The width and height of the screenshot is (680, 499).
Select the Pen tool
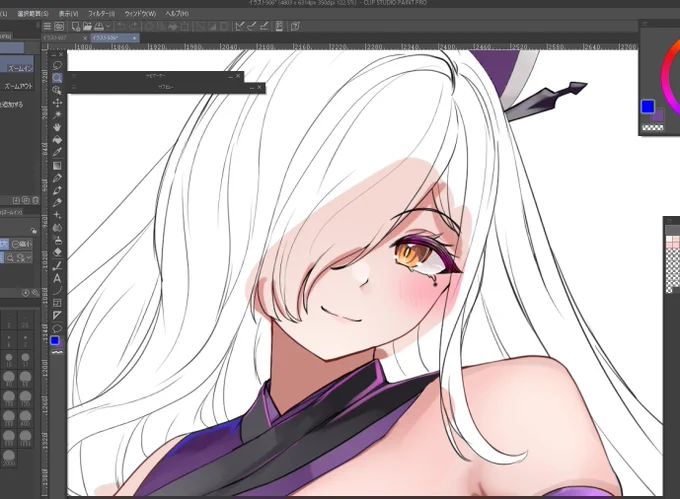(x=57, y=178)
